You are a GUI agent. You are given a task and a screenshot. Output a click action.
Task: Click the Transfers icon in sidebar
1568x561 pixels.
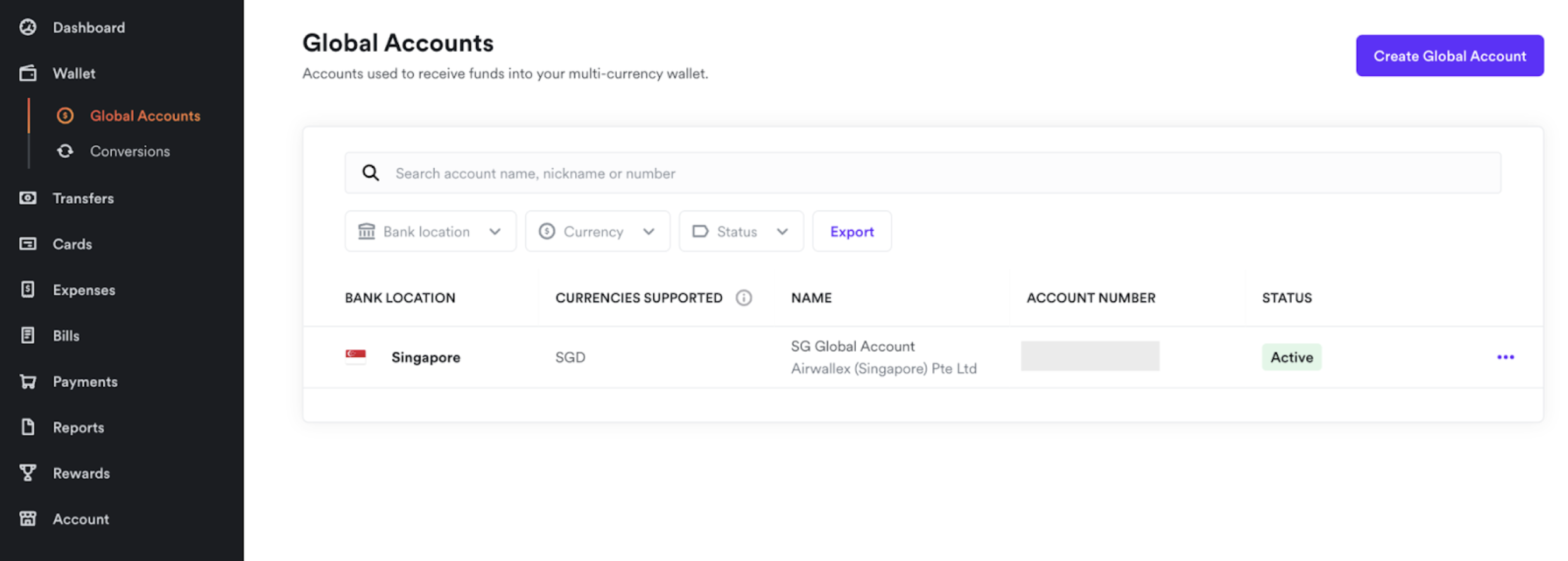[x=28, y=198]
